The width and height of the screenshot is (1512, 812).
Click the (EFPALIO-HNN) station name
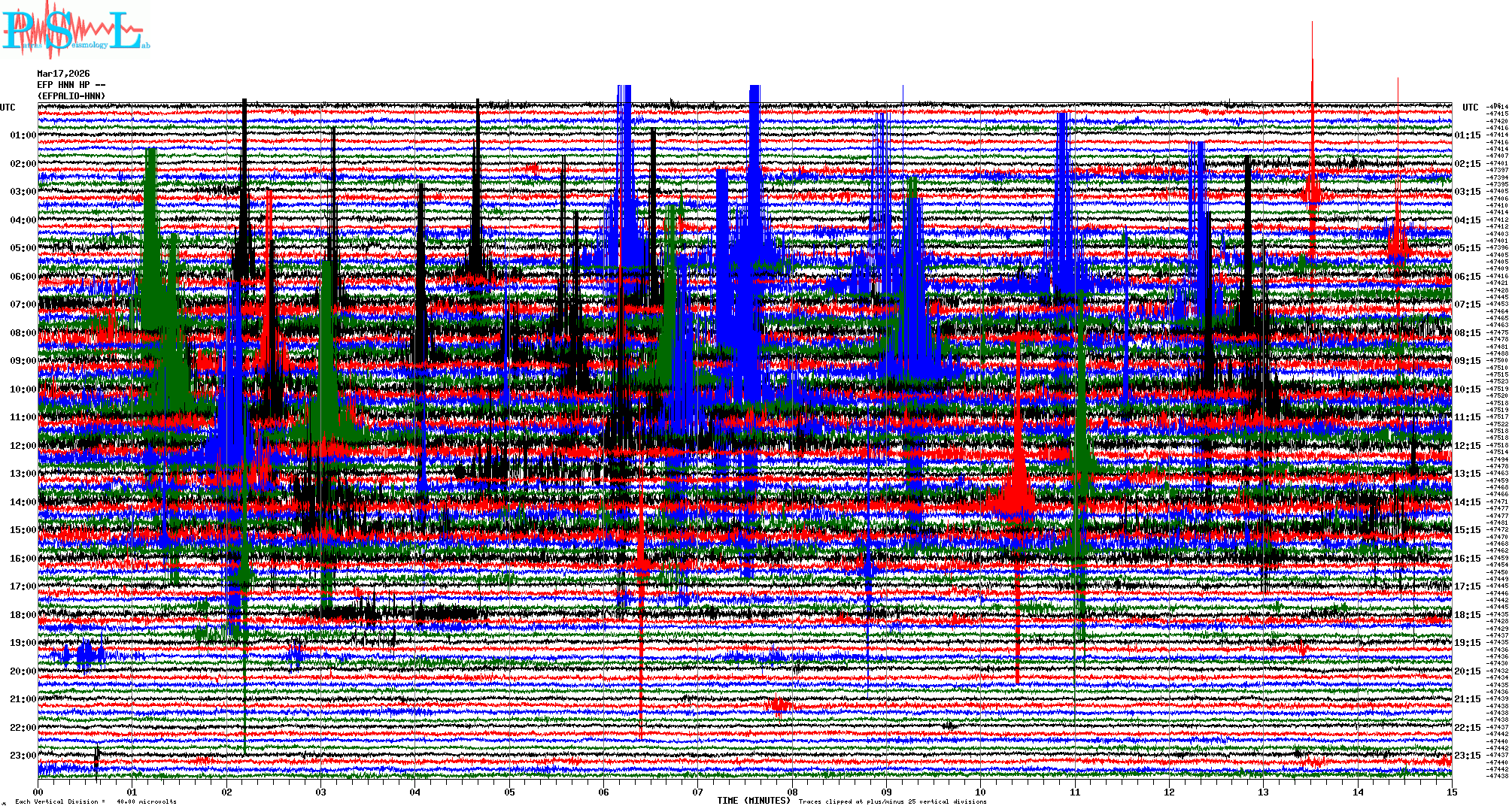[x=71, y=96]
